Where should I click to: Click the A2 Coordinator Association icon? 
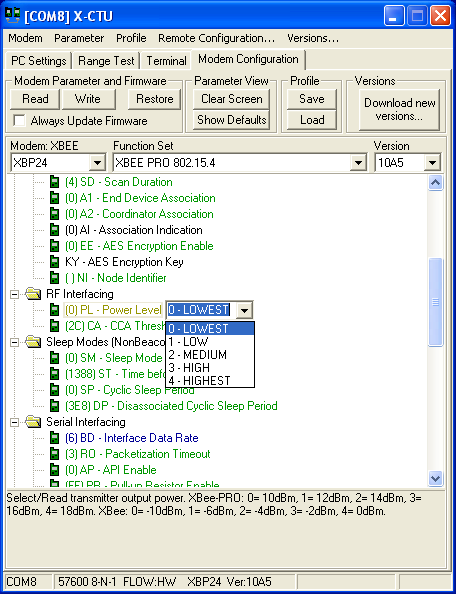(x=55, y=214)
